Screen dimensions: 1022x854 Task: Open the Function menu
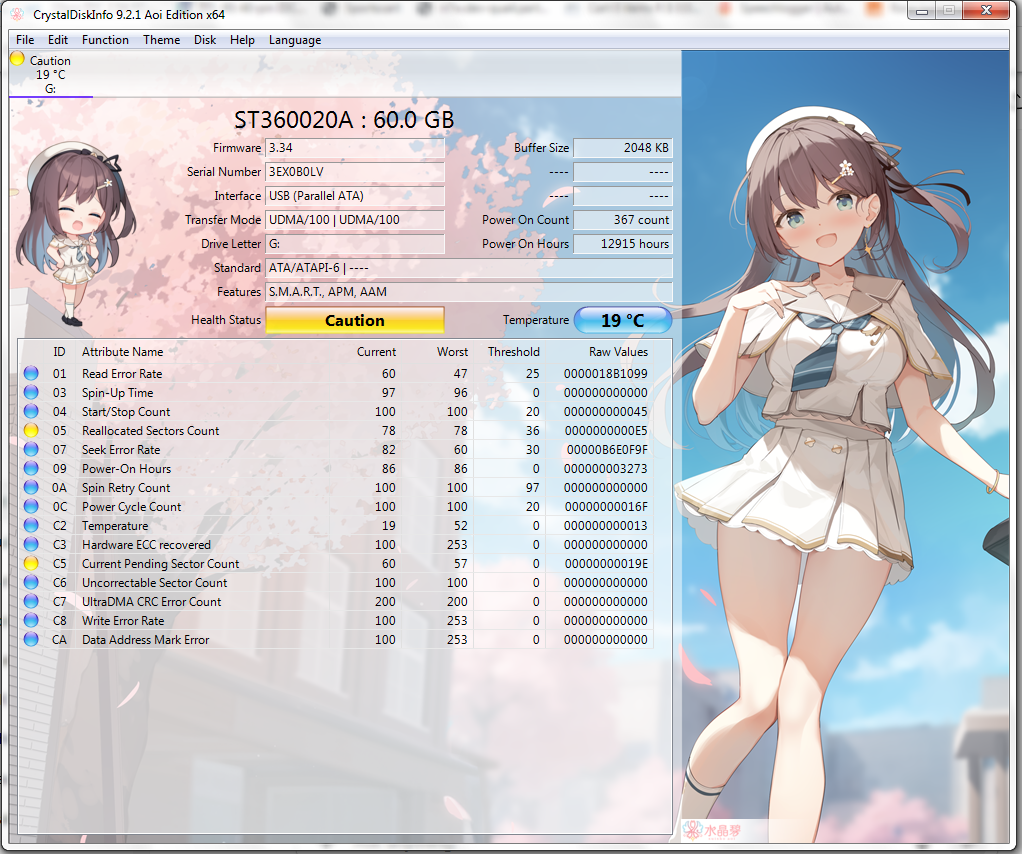tap(105, 40)
